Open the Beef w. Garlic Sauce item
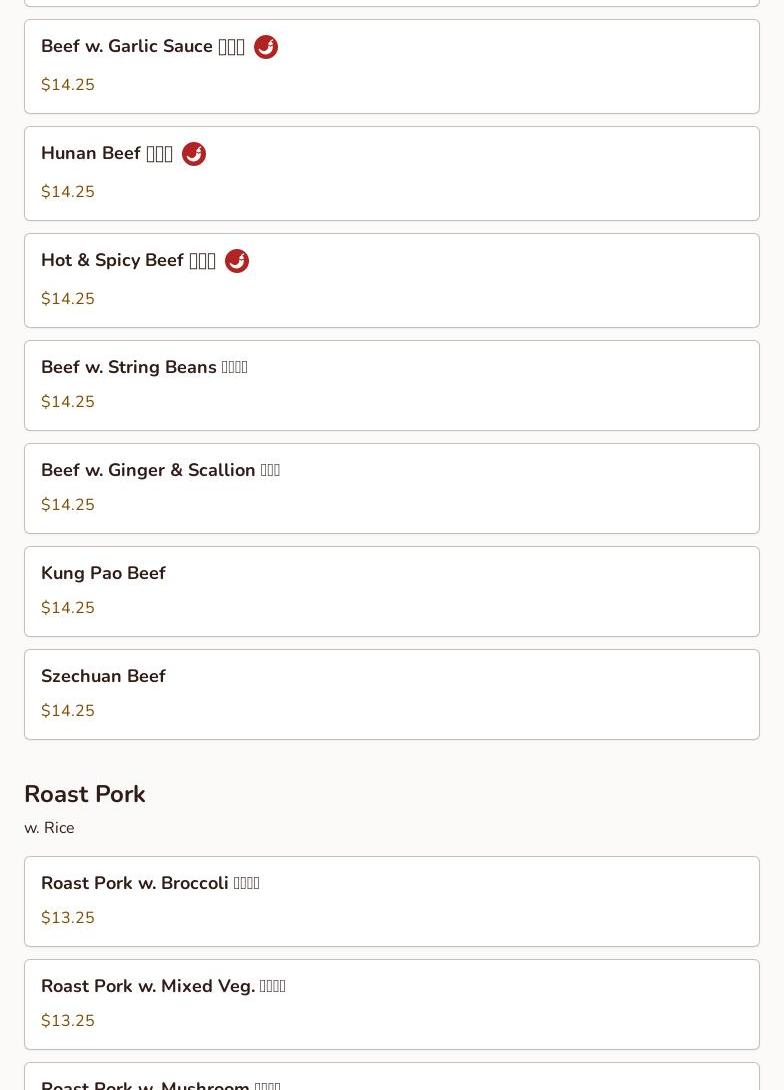784x1090 pixels. (x=392, y=67)
